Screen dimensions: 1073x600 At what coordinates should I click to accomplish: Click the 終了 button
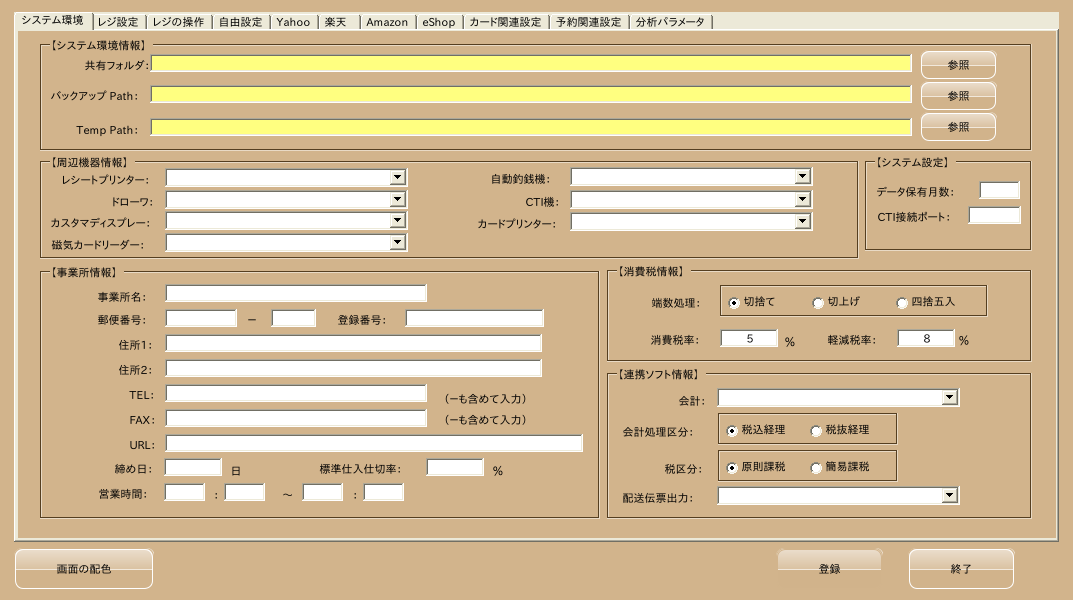[x=961, y=569]
